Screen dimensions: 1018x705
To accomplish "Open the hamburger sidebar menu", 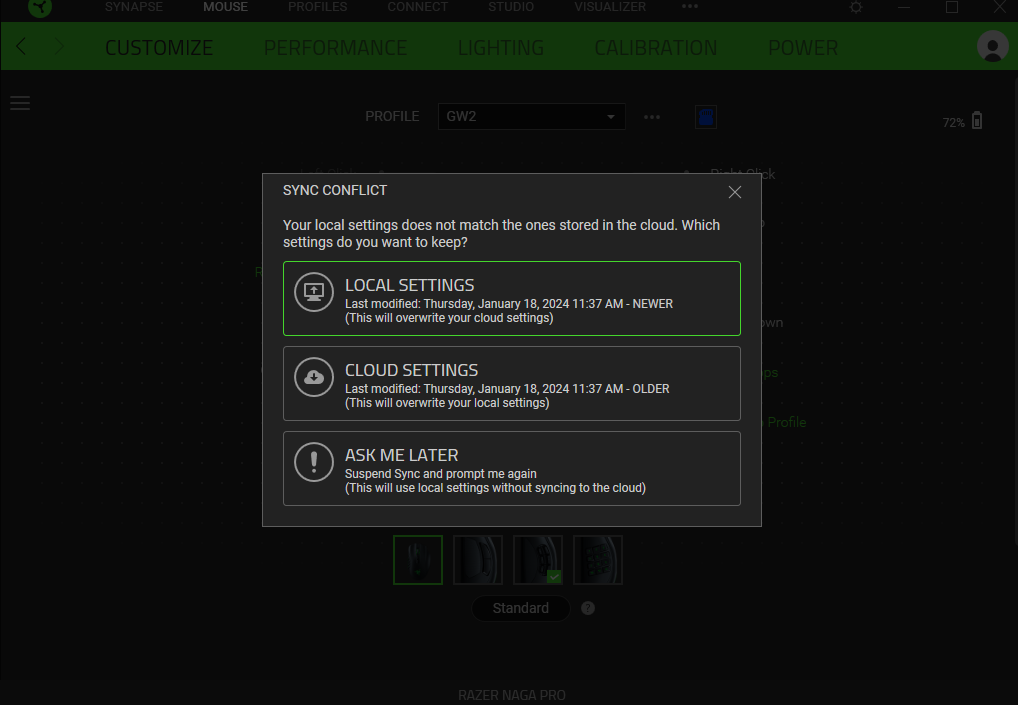I will [20, 103].
